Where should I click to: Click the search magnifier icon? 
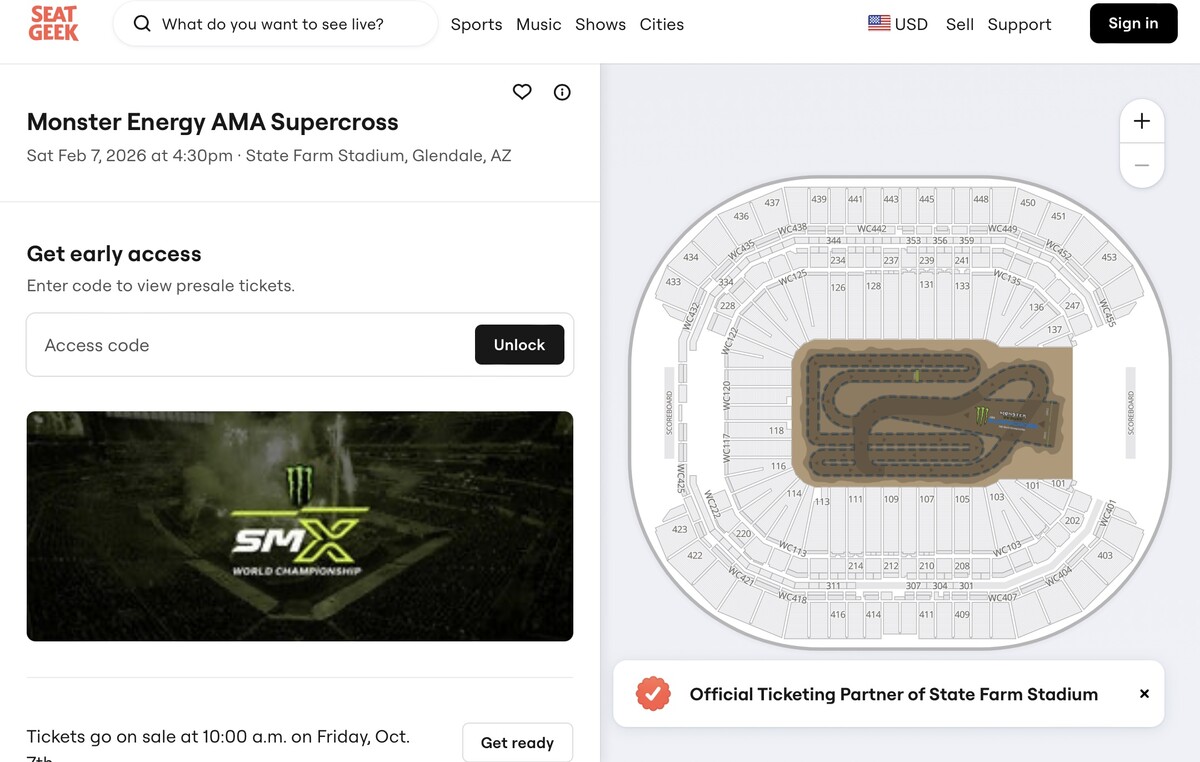coord(142,24)
